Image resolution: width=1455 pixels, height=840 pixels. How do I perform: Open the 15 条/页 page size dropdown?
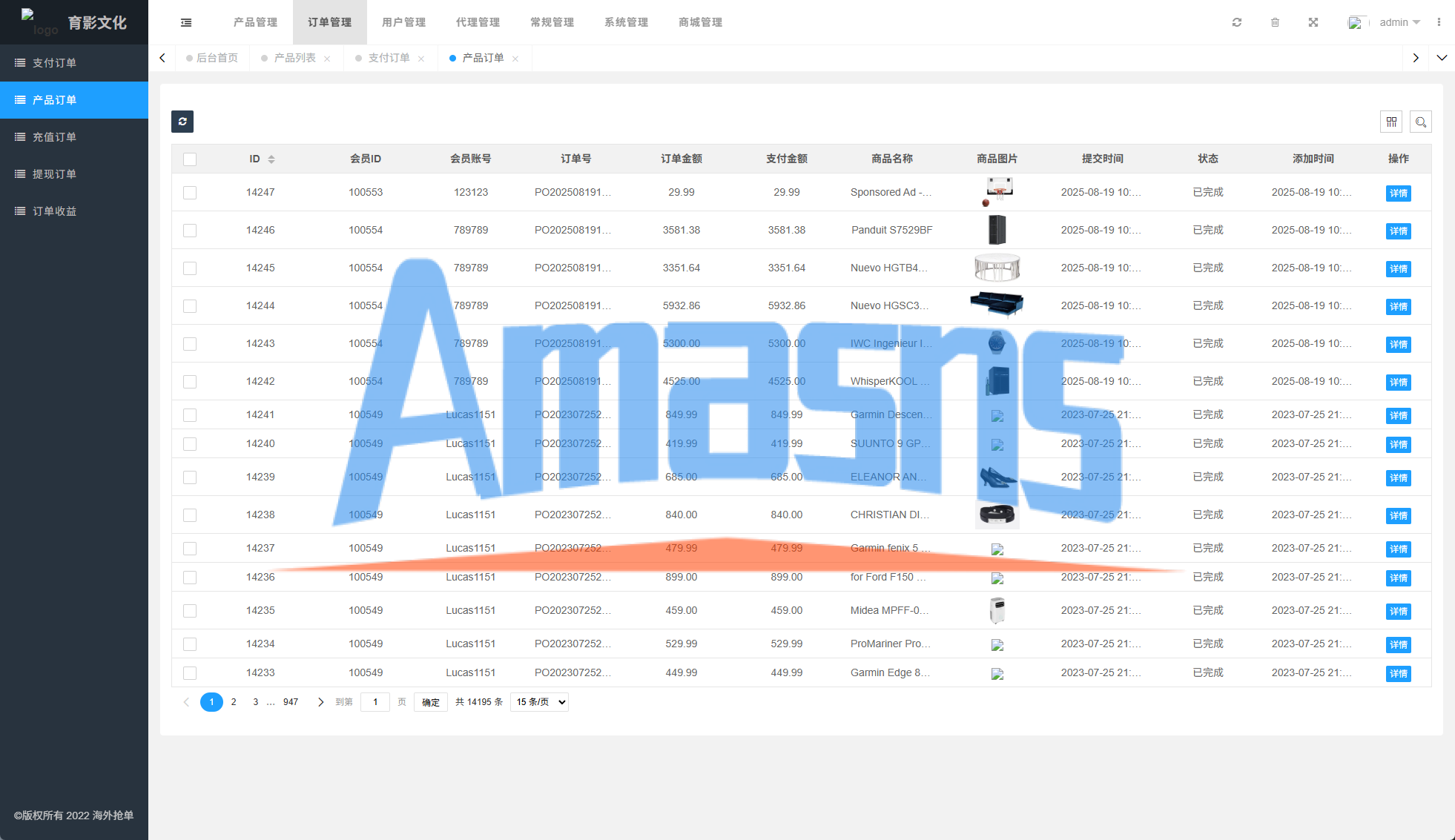(x=540, y=702)
